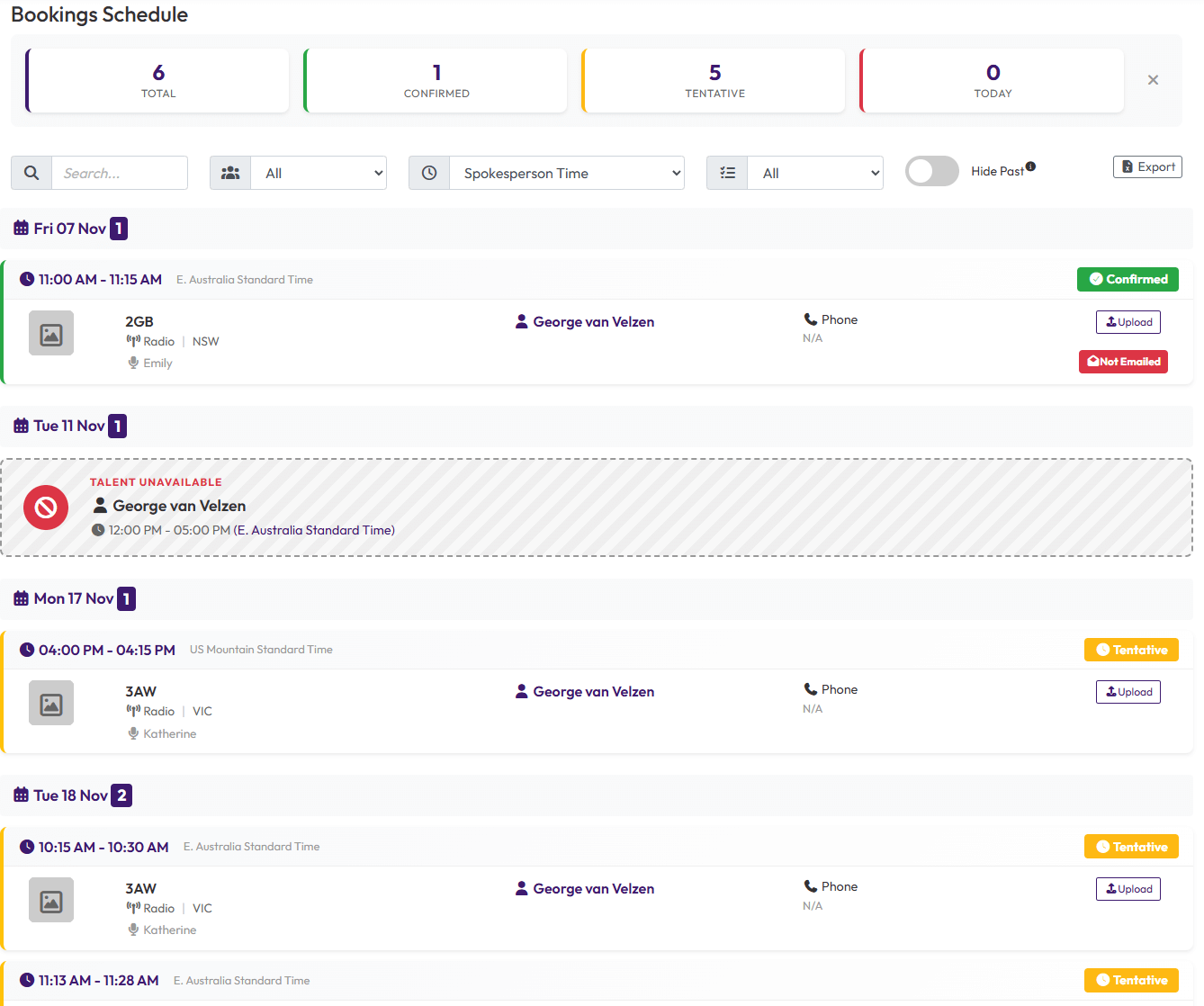Click inside the Search input field
1204x1006 pixels.
pos(120,172)
